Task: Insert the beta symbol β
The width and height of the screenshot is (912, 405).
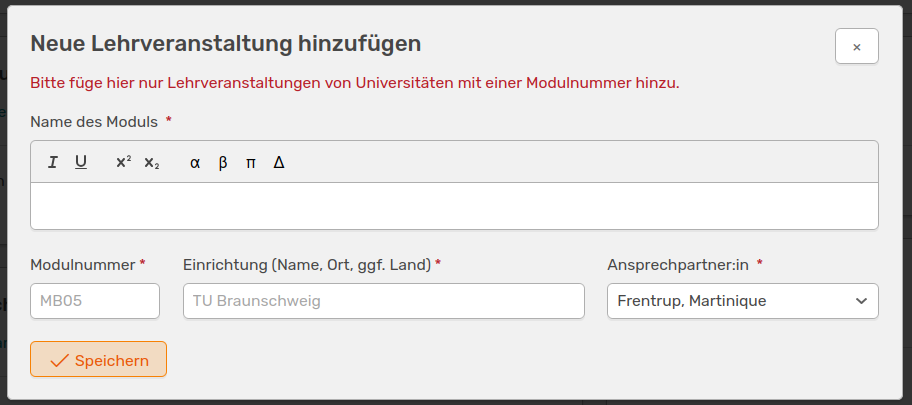Action: pyautogui.click(x=223, y=162)
